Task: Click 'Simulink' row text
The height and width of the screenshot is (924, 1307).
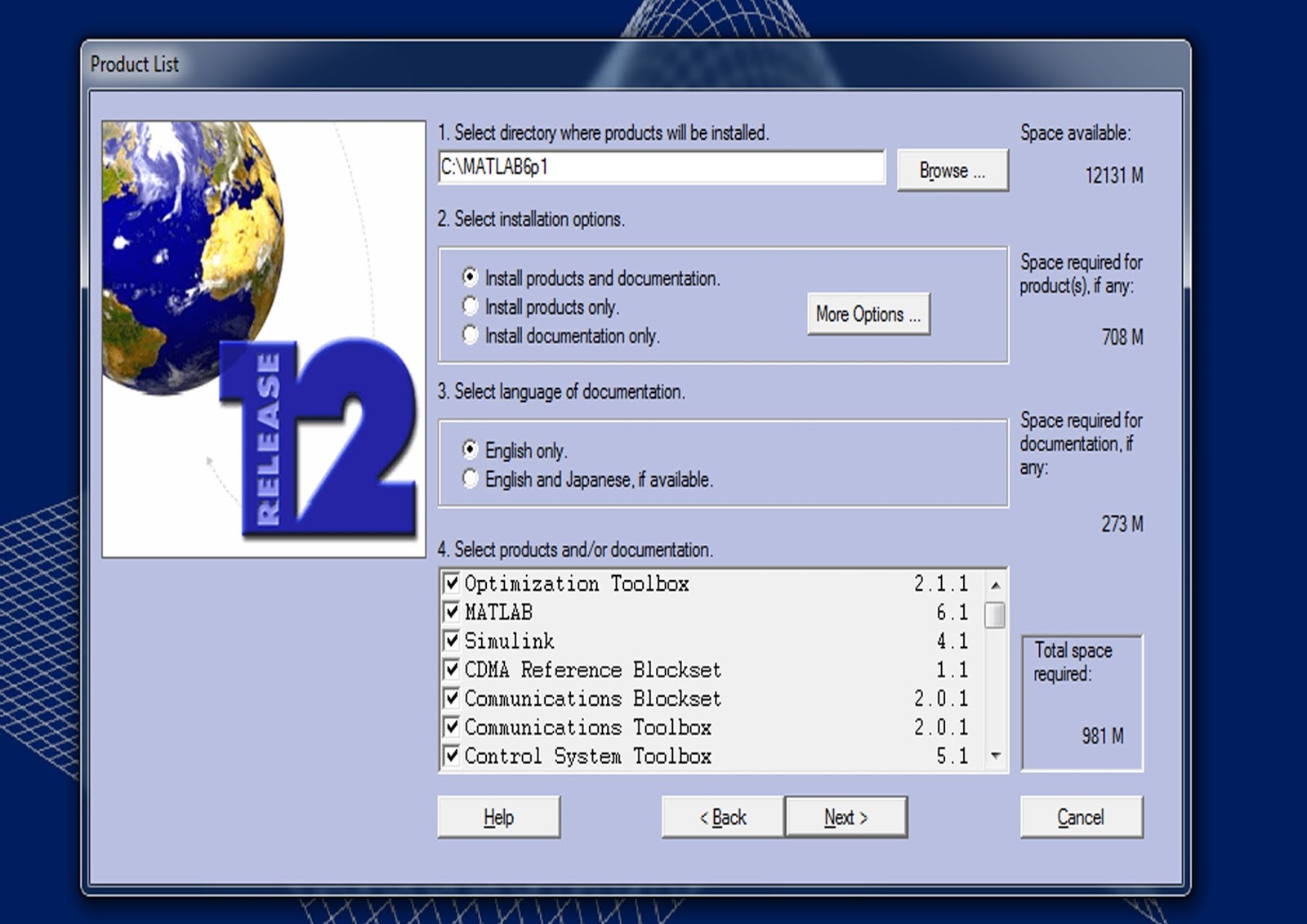Action: [509, 641]
